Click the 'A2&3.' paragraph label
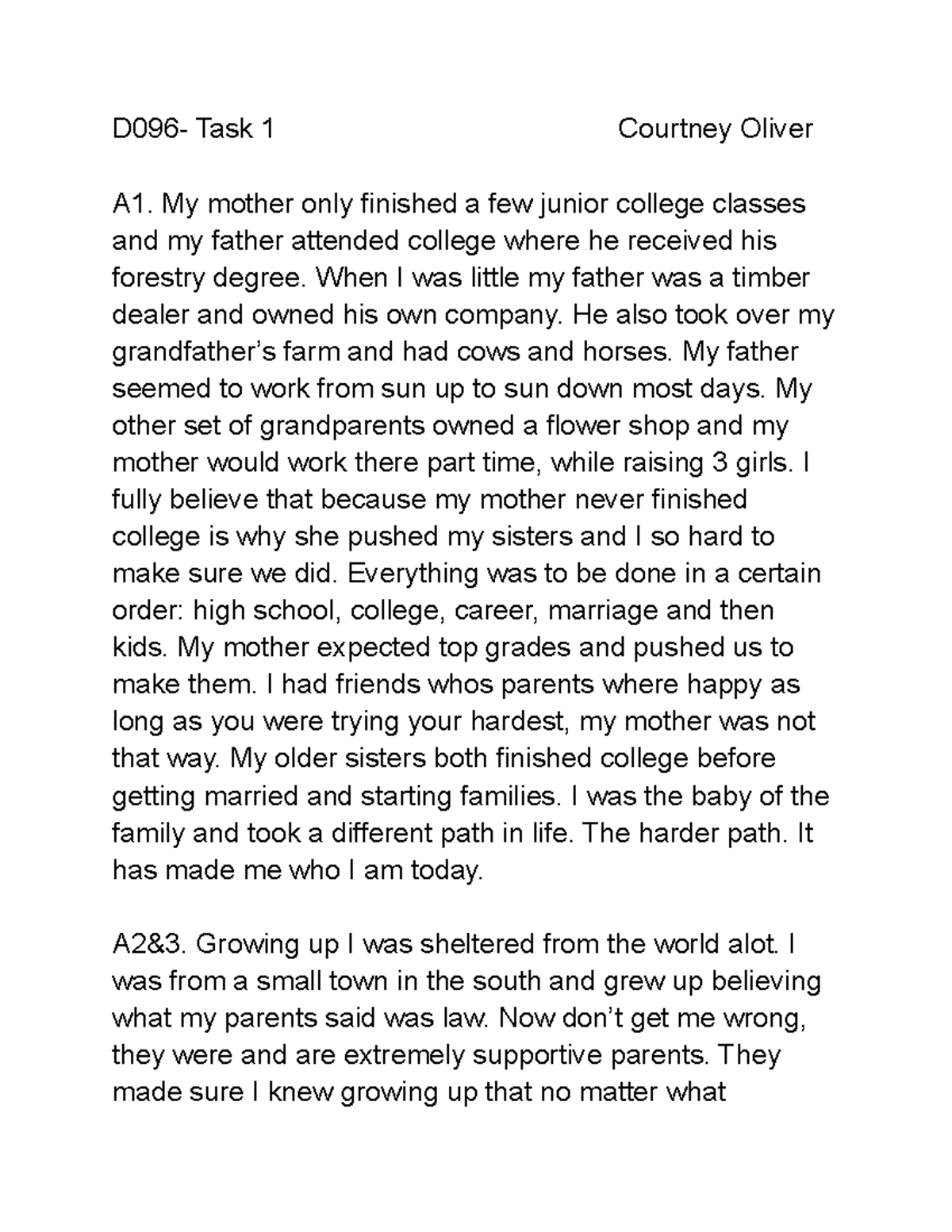 pos(149,945)
